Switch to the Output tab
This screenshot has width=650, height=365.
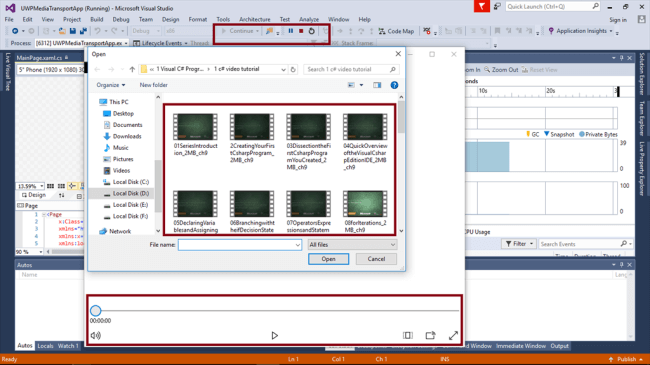click(559, 346)
